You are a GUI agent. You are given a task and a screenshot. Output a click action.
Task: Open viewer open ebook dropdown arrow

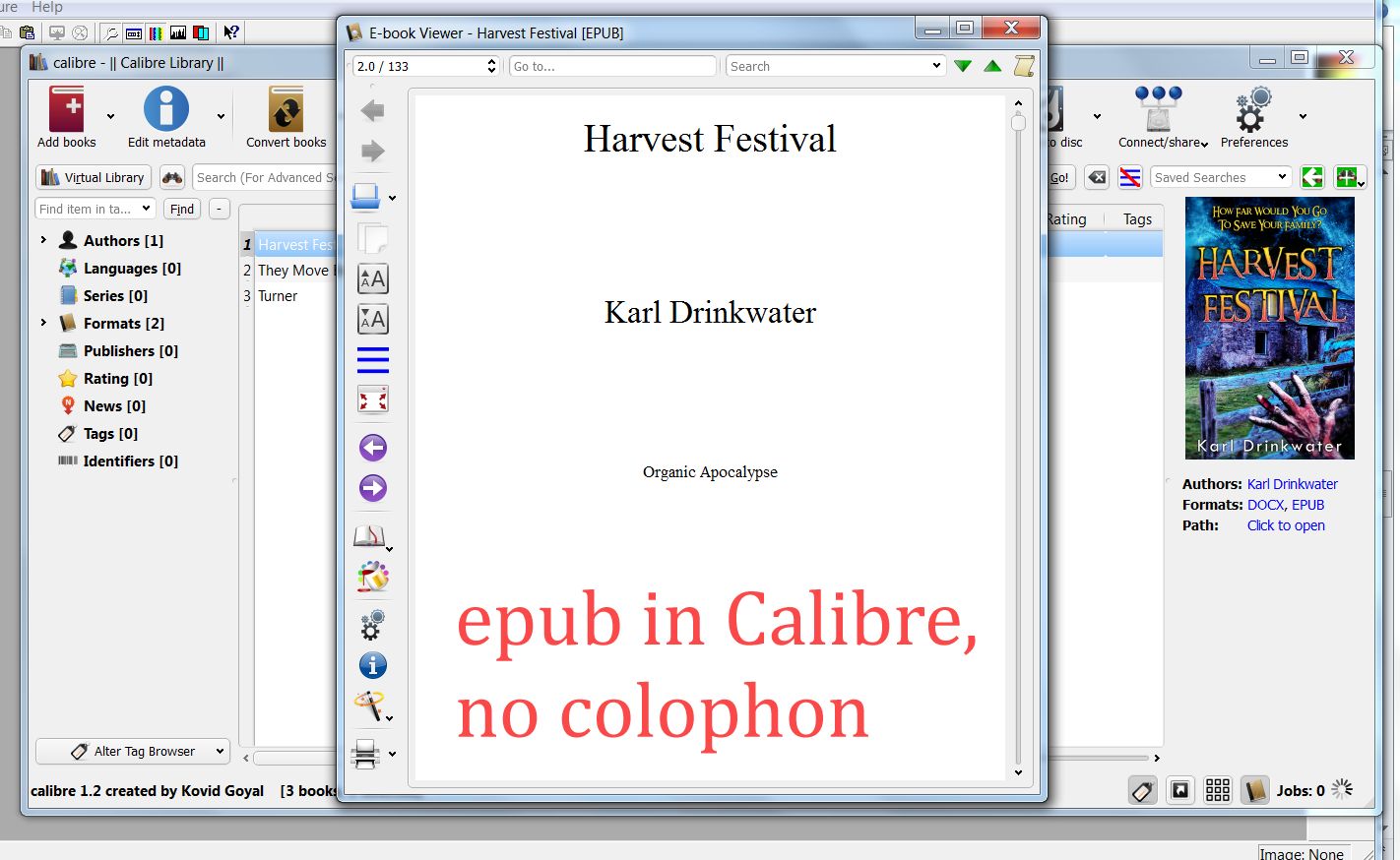392,199
